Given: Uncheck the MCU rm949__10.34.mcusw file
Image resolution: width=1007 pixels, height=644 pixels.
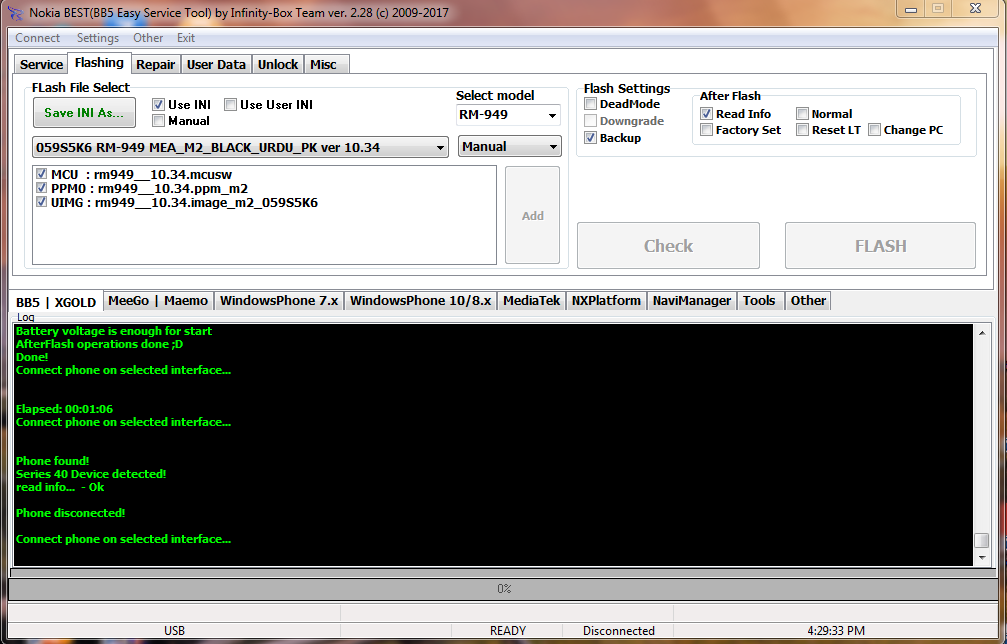Looking at the screenshot, I should pos(42,174).
